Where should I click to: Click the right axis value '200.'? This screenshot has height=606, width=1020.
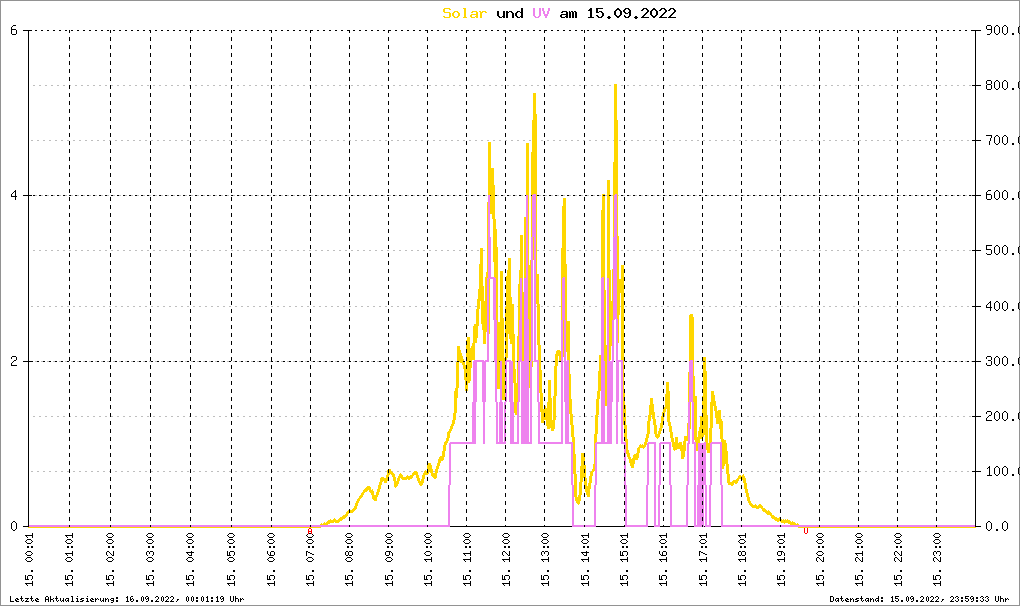(1000, 416)
